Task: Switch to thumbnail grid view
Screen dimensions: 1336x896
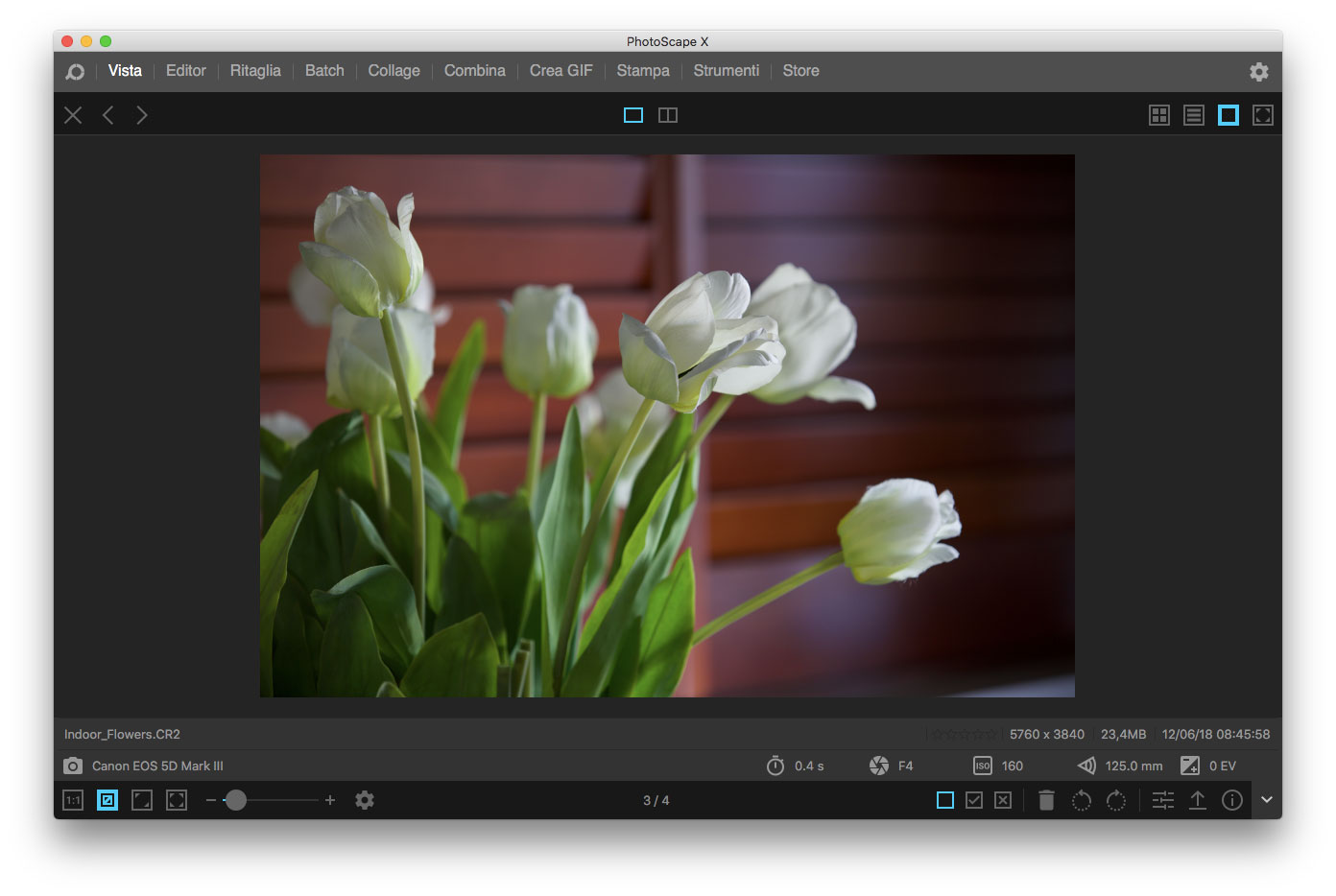Action: (1159, 115)
